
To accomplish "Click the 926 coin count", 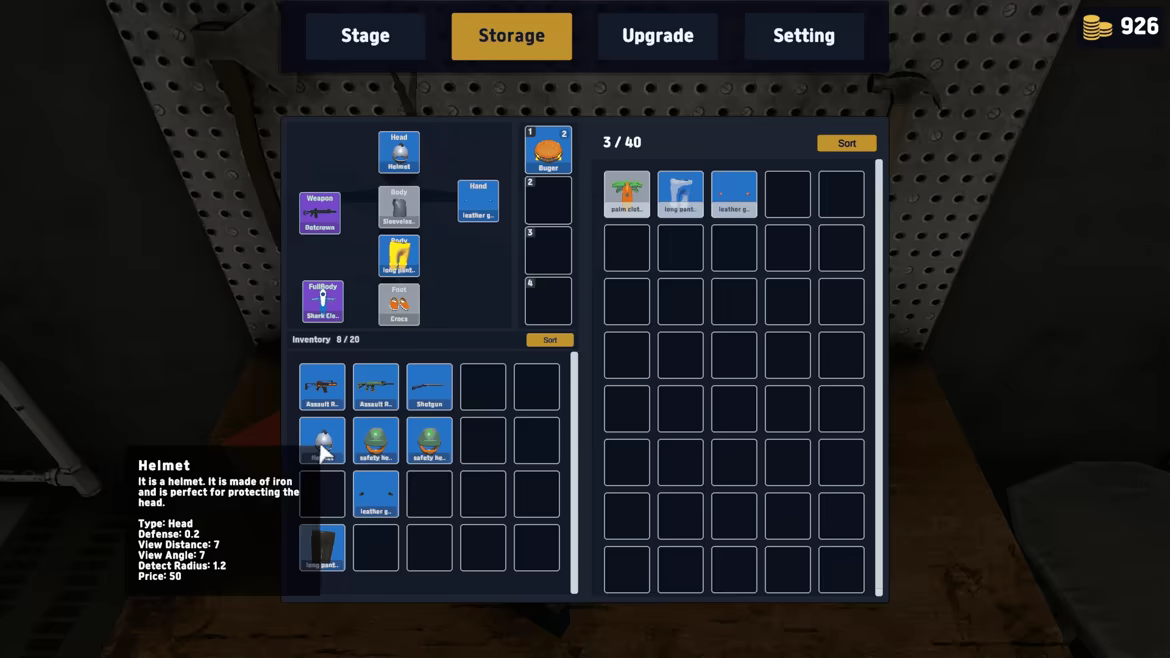I will pos(1139,27).
